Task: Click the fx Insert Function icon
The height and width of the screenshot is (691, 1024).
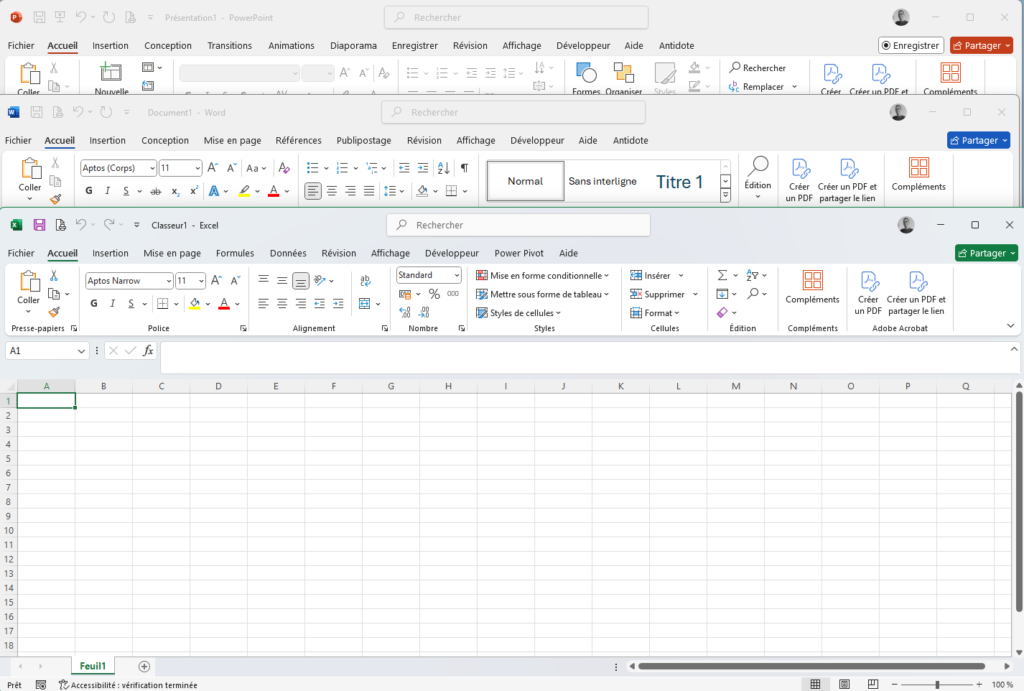Action: click(x=148, y=351)
